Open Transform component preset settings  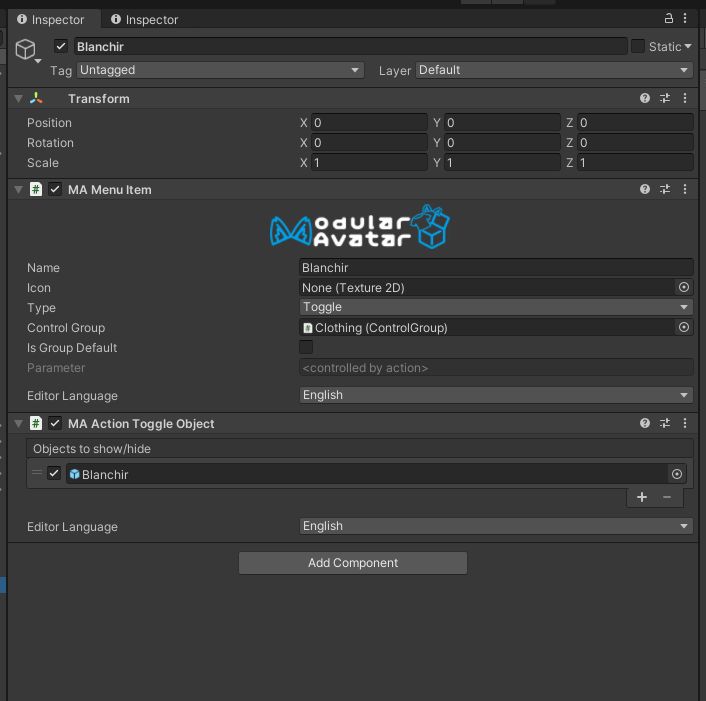click(665, 98)
